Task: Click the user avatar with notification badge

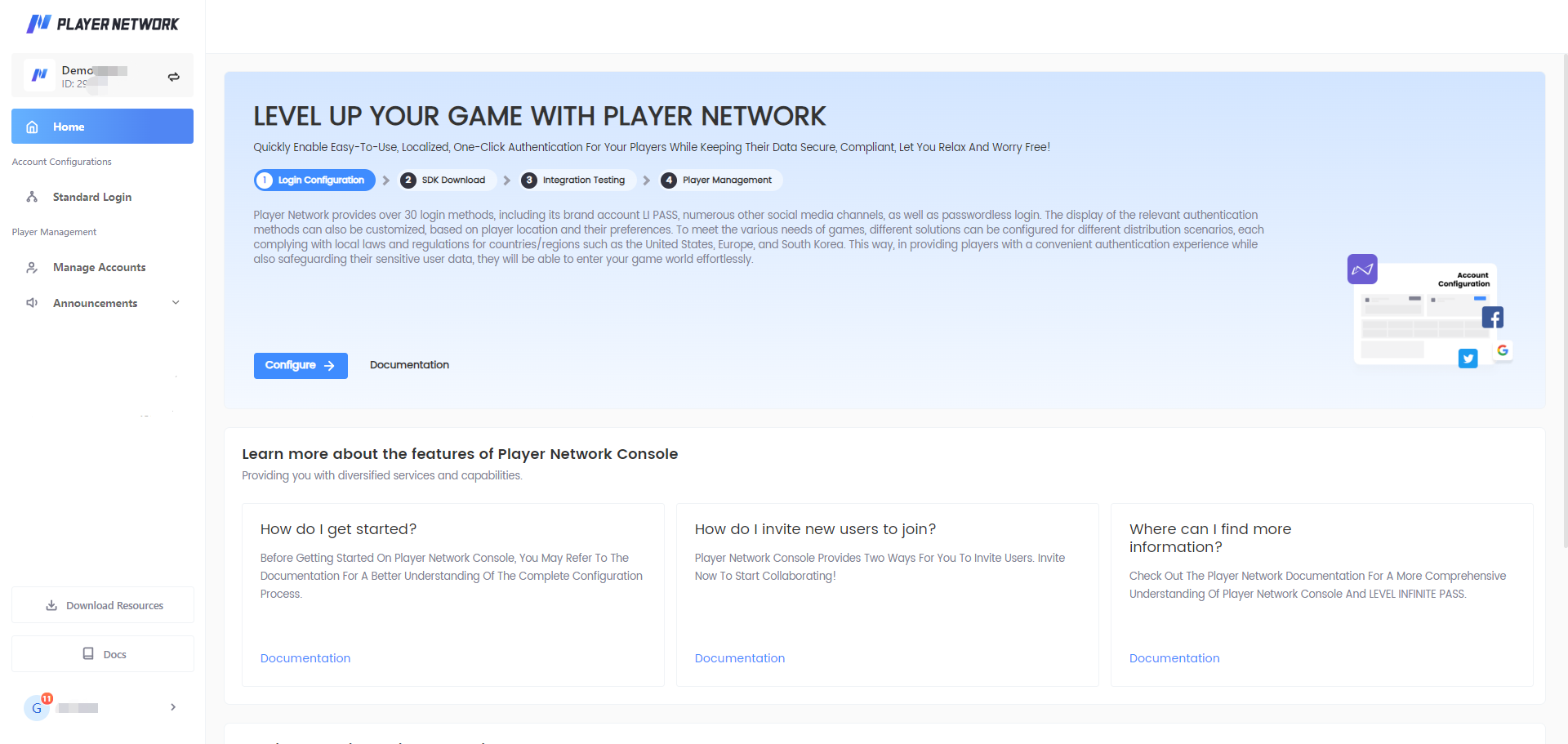Action: point(38,707)
